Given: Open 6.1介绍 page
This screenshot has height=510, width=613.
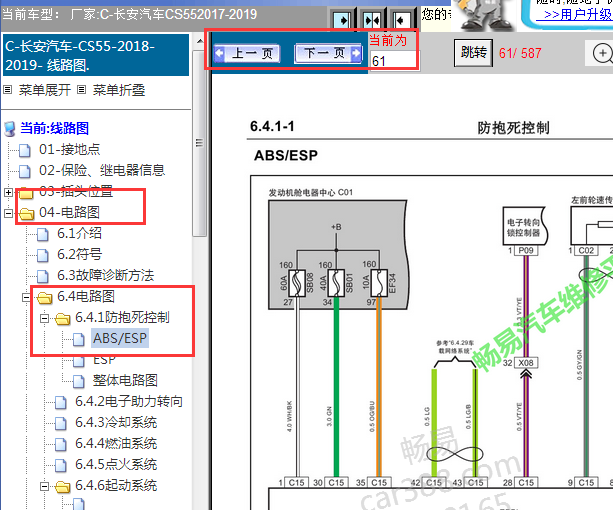Looking at the screenshot, I should point(79,233).
